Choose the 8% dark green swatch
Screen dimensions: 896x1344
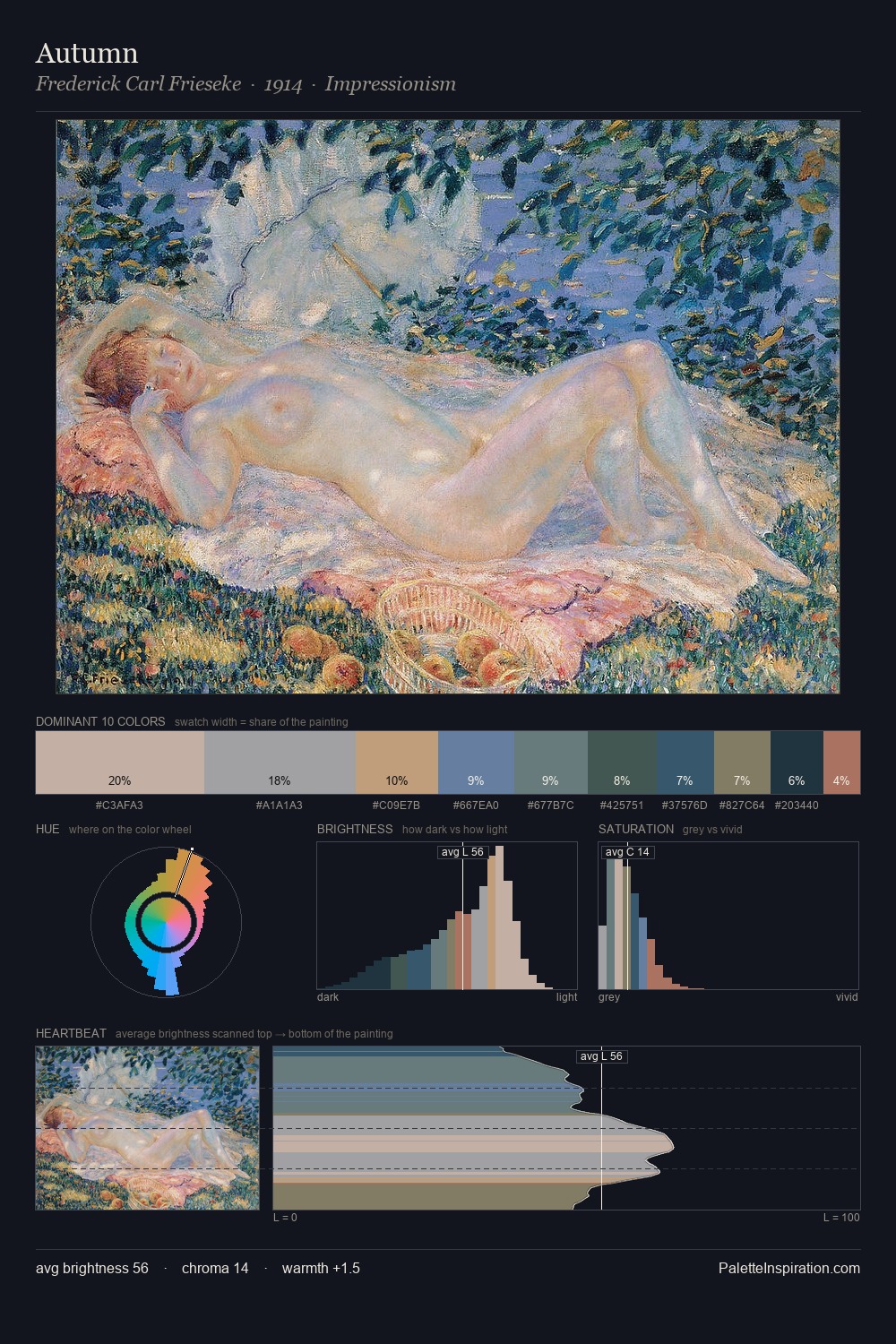pyautogui.click(x=622, y=762)
